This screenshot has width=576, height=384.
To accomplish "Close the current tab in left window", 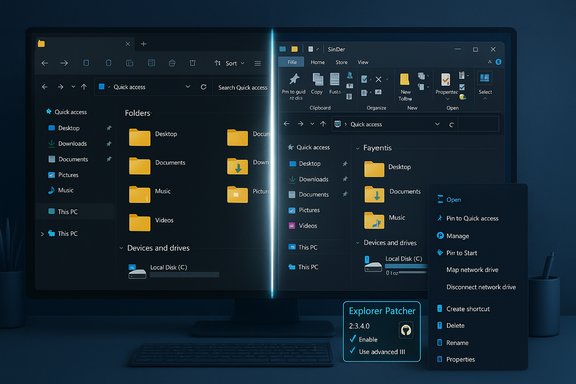I will (127, 44).
